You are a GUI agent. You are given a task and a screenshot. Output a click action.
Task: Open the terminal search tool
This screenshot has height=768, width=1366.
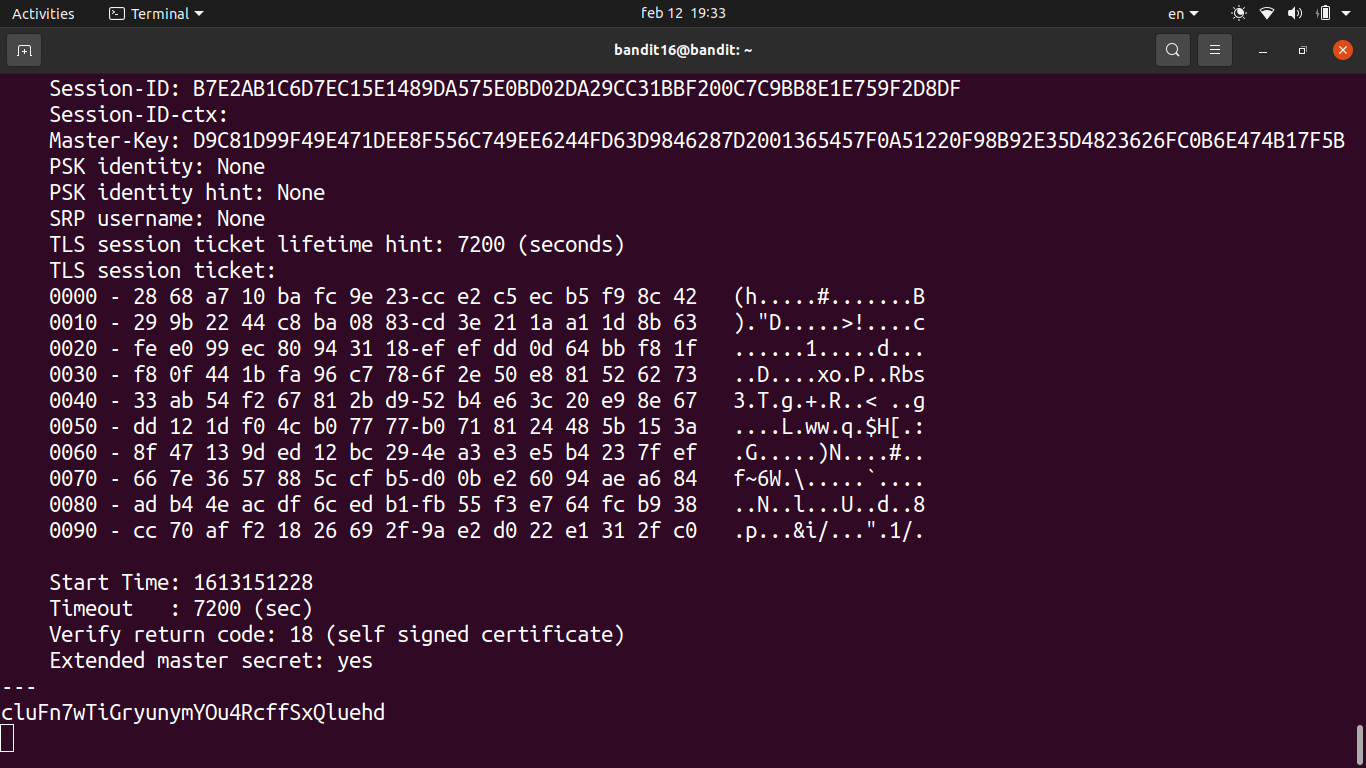pos(1173,50)
